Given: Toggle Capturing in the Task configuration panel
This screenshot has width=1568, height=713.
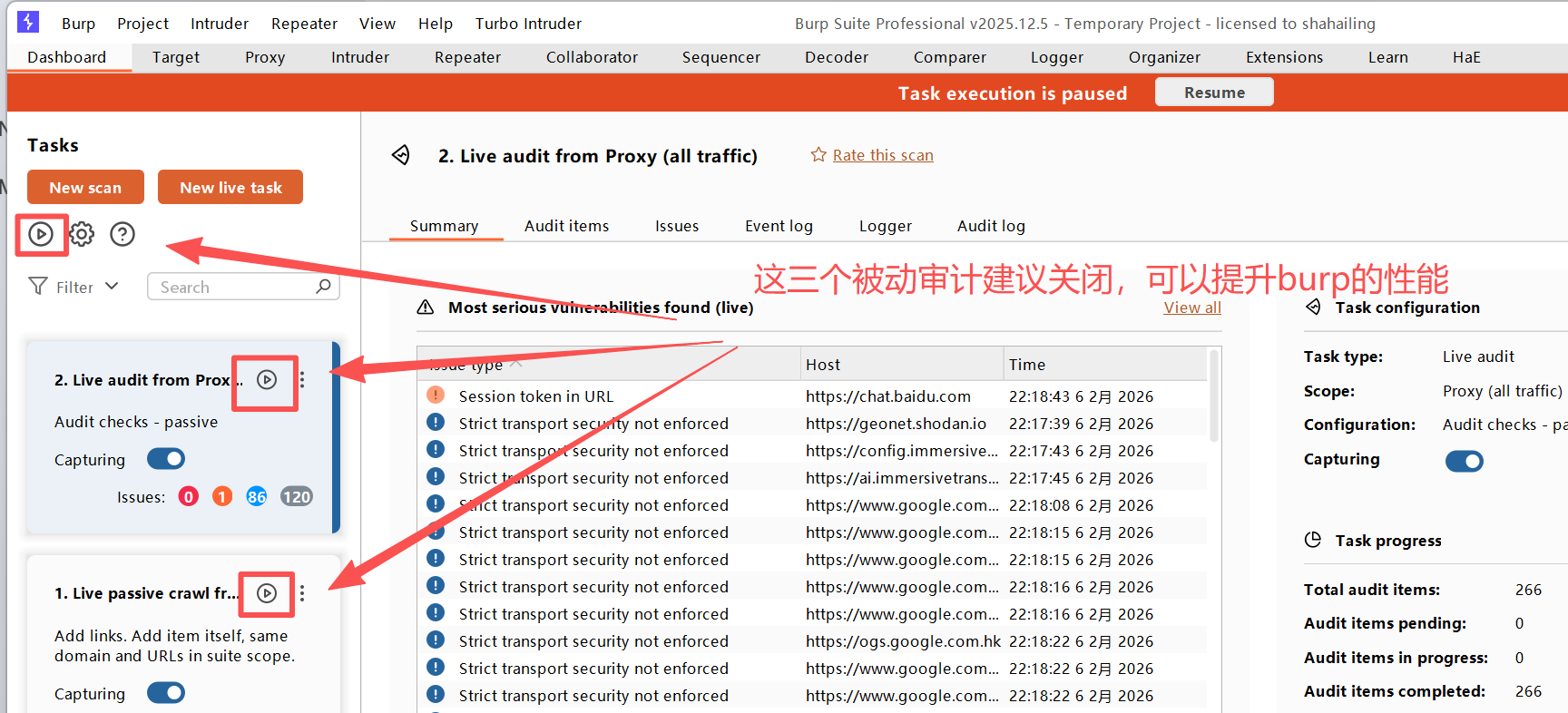Looking at the screenshot, I should tap(1465, 461).
